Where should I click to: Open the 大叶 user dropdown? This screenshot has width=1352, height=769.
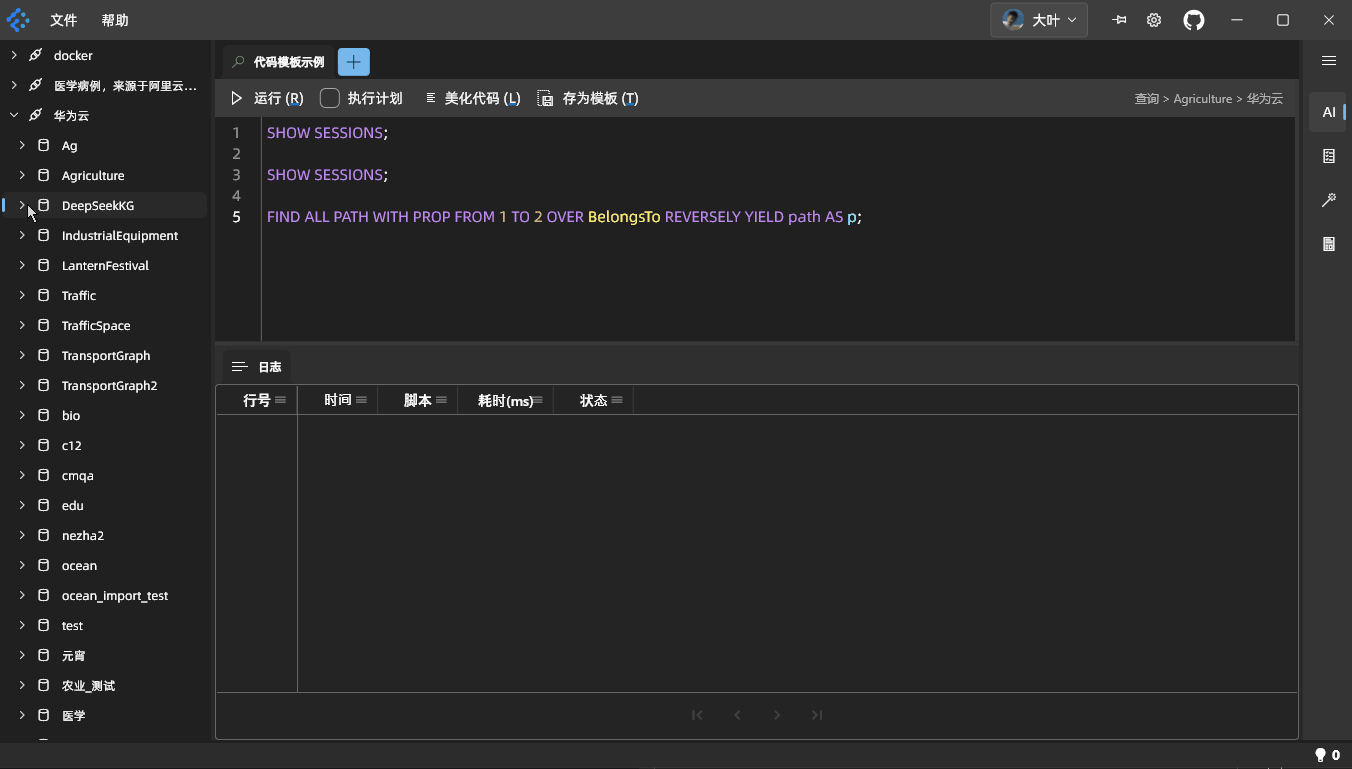[x=1039, y=20]
